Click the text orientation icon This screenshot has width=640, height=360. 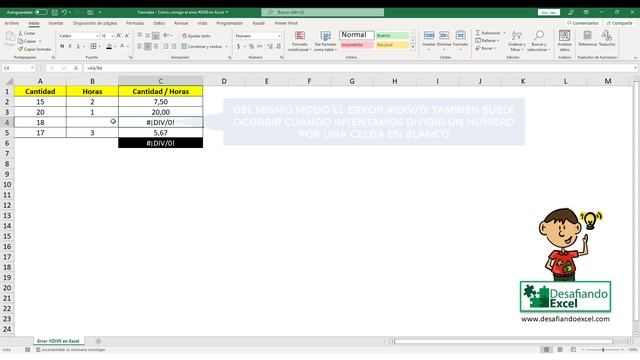point(166,36)
